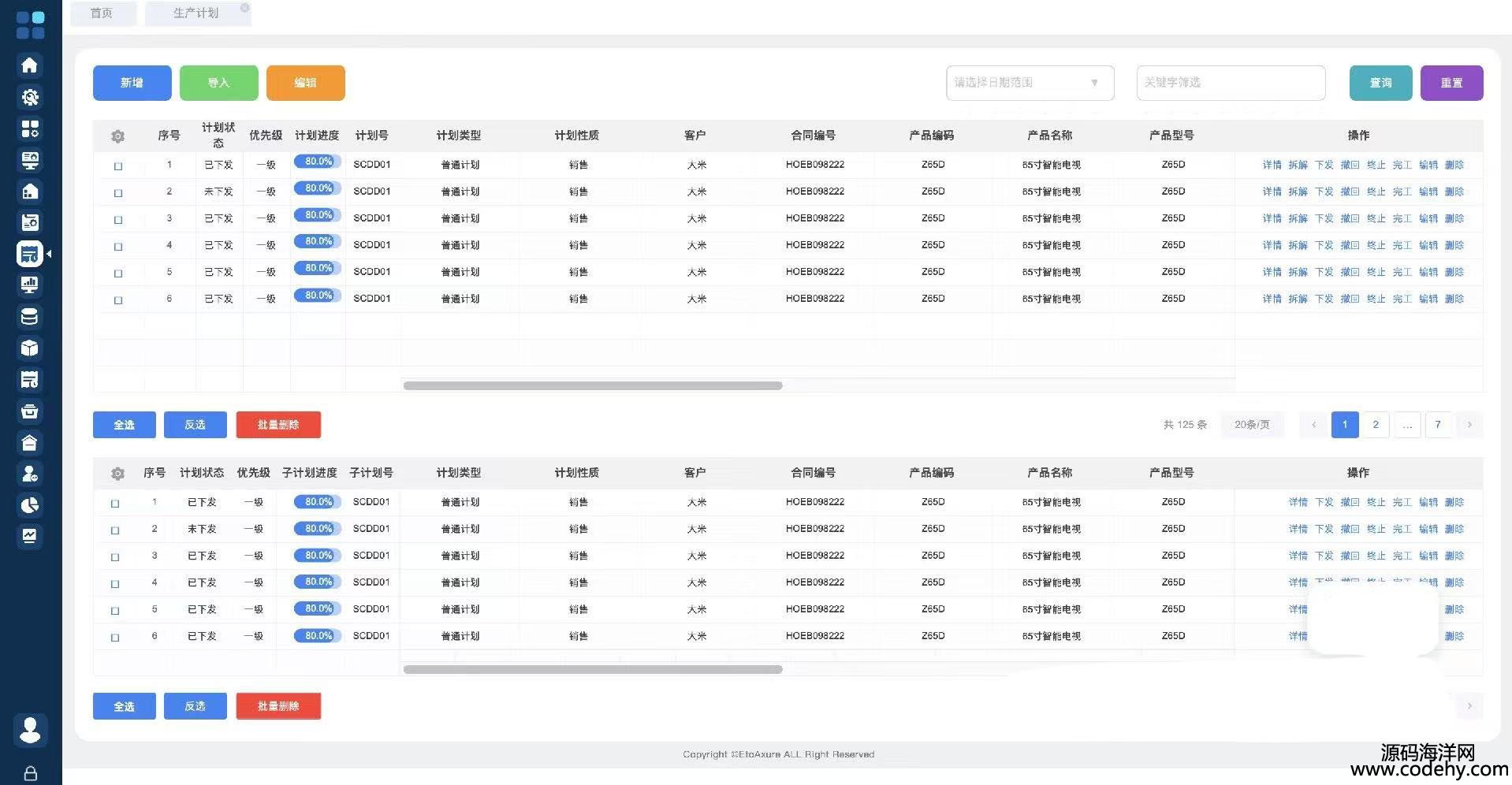Select the 生产计划 tab
This screenshot has width=1512, height=785.
(196, 13)
